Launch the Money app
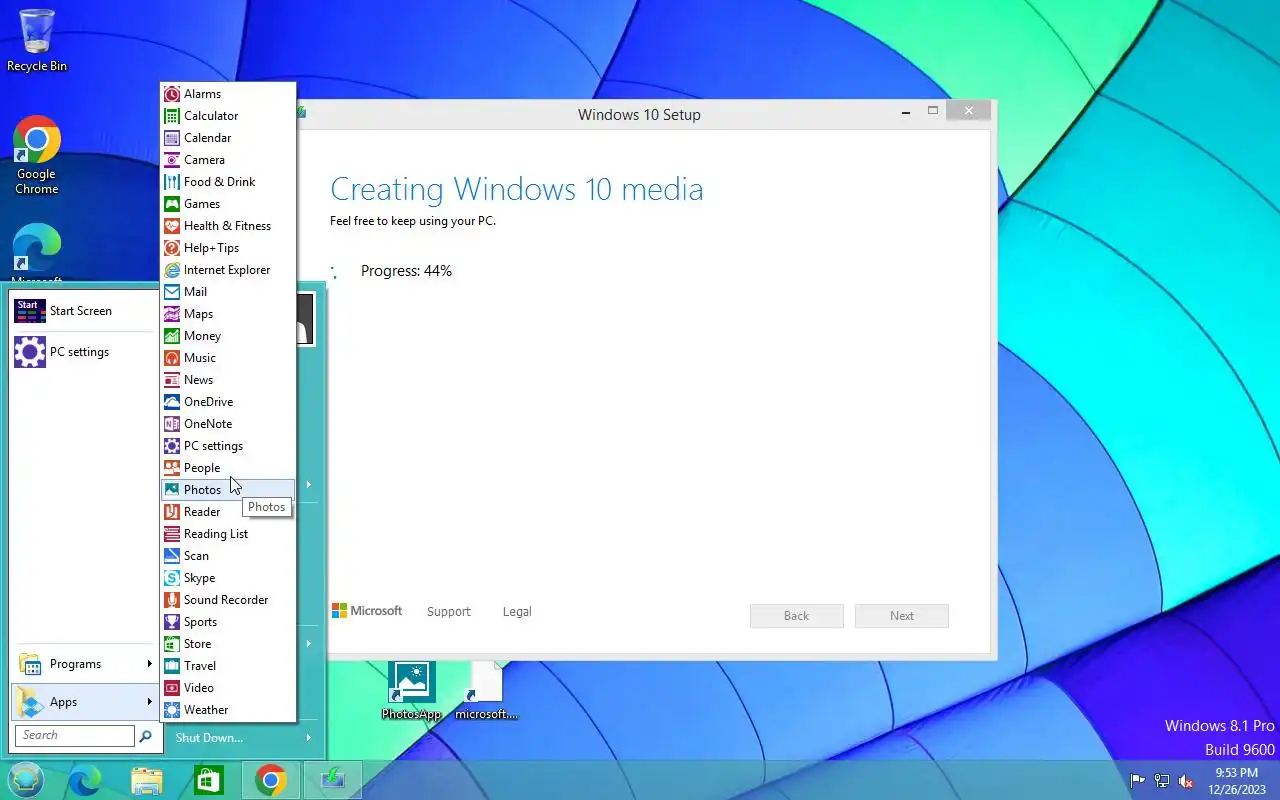 tap(228, 336)
